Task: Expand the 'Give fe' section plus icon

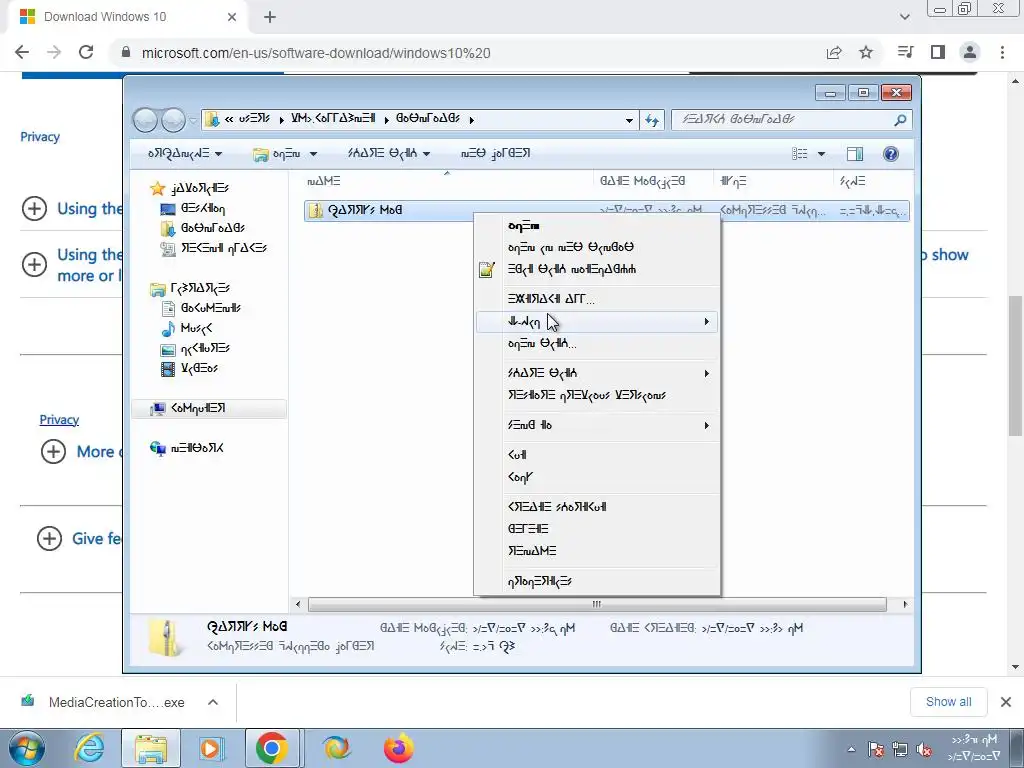Action: tap(50, 539)
